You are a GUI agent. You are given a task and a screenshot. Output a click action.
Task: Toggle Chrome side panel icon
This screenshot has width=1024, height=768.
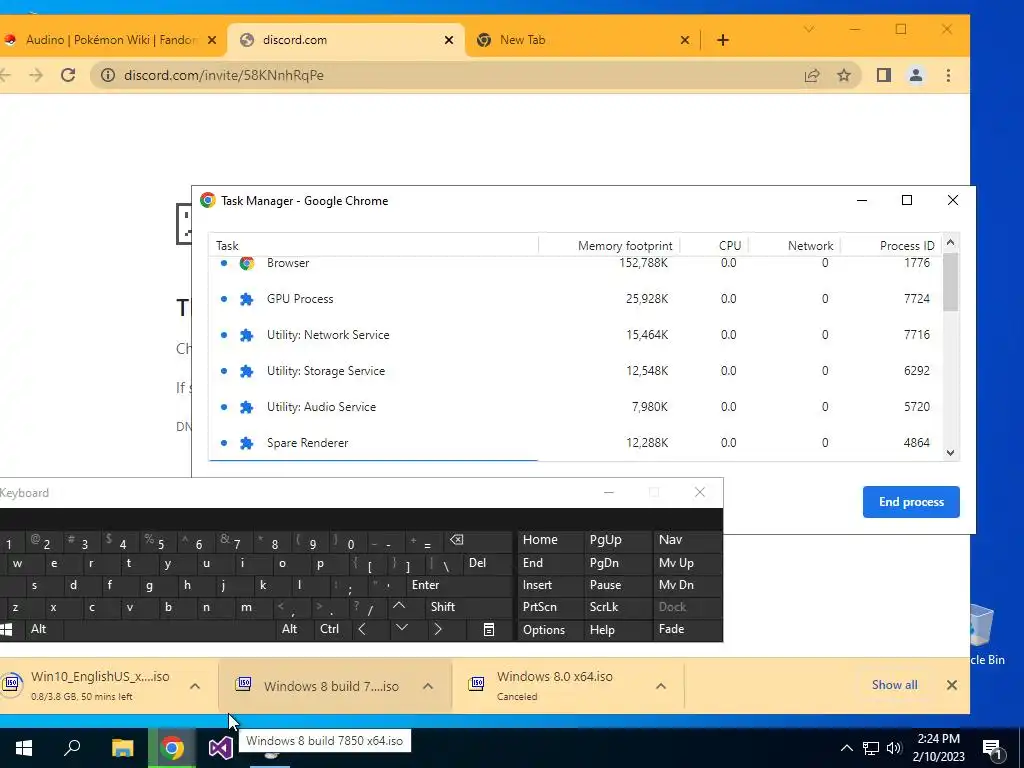click(x=884, y=75)
